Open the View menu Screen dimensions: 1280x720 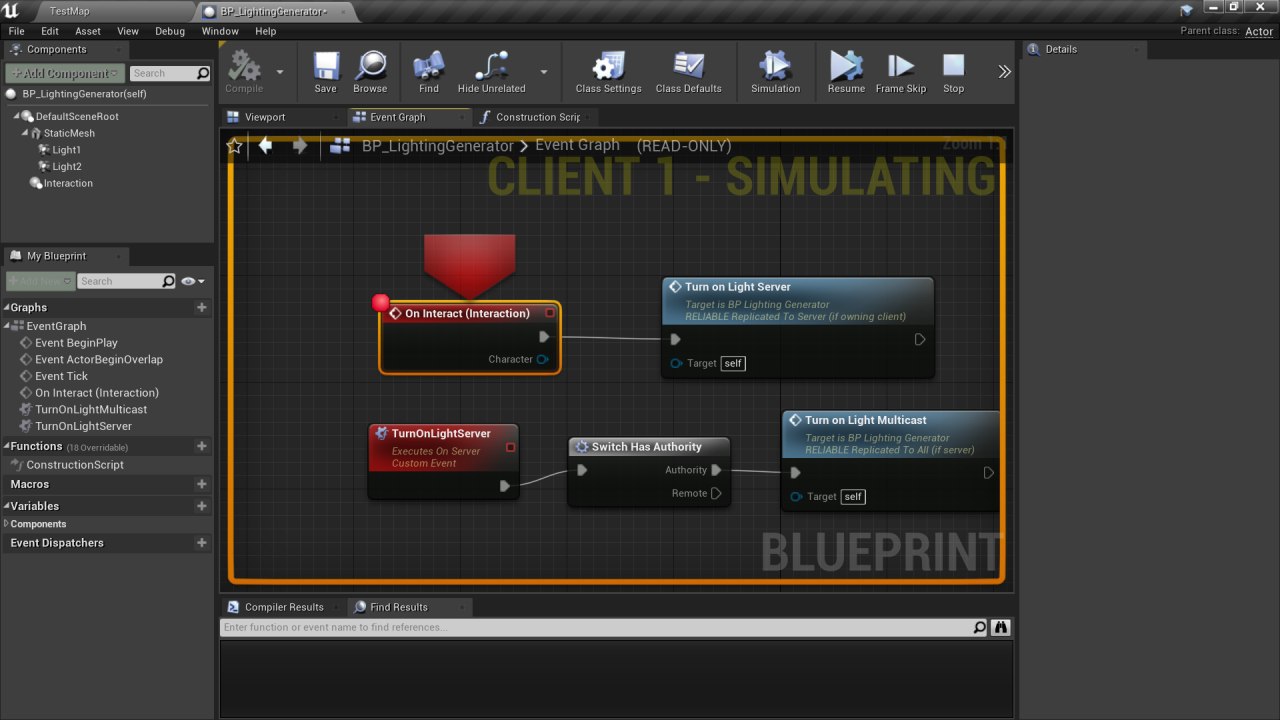point(128,31)
